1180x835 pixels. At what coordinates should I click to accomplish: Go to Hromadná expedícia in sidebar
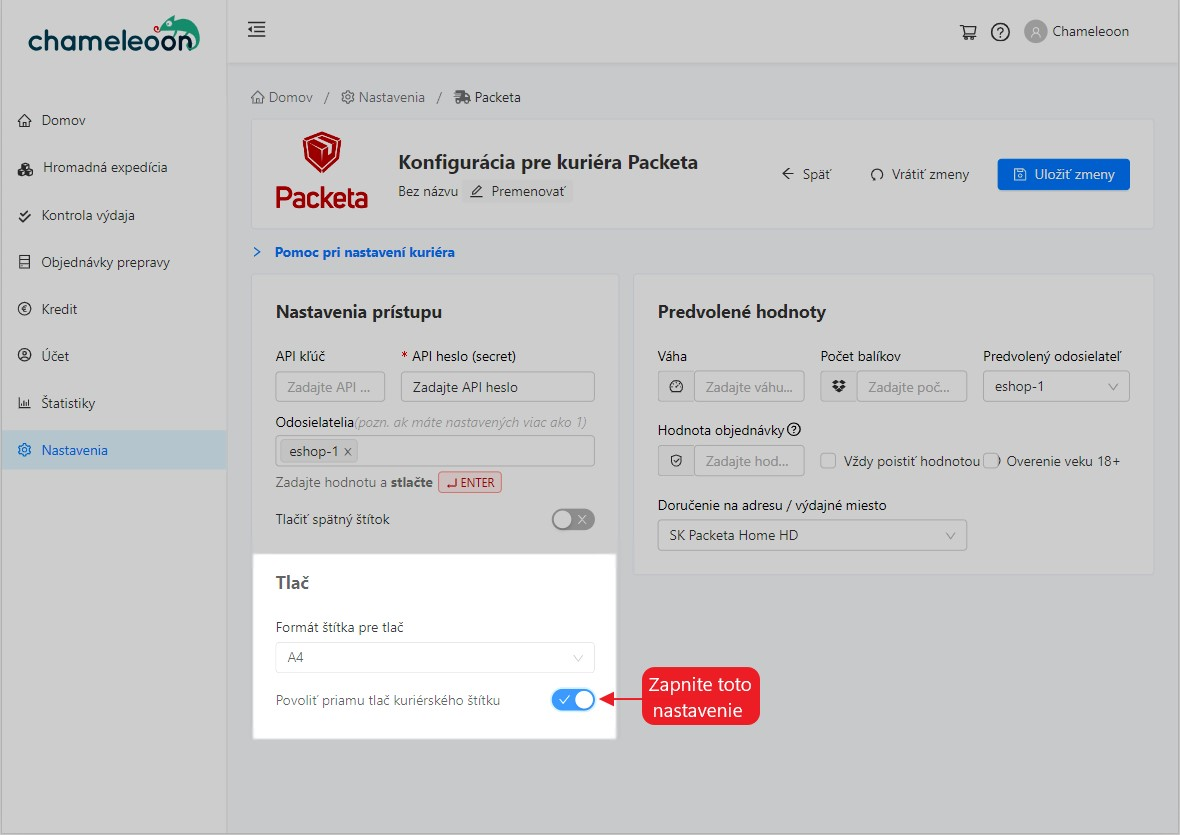pyautogui.click(x=104, y=167)
